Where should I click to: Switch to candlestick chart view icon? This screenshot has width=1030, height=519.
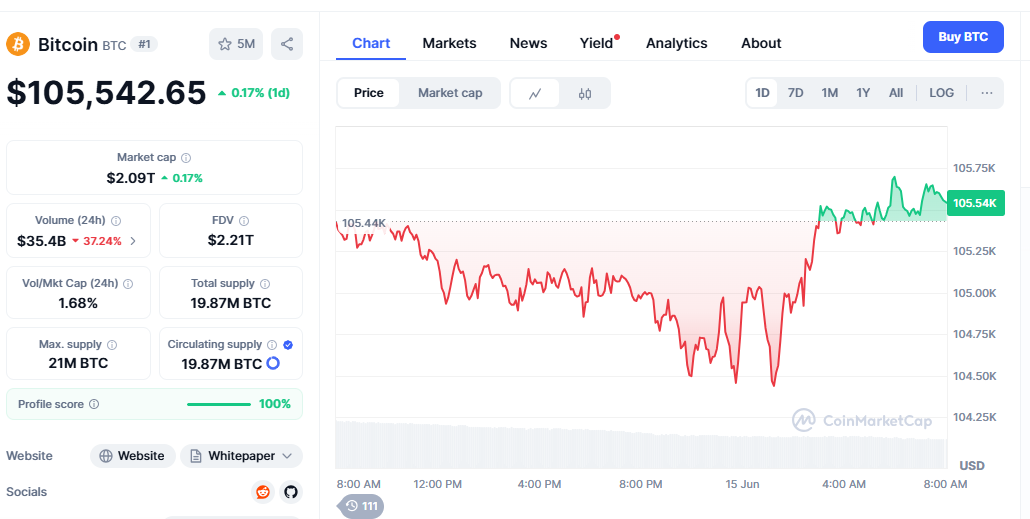pos(585,93)
